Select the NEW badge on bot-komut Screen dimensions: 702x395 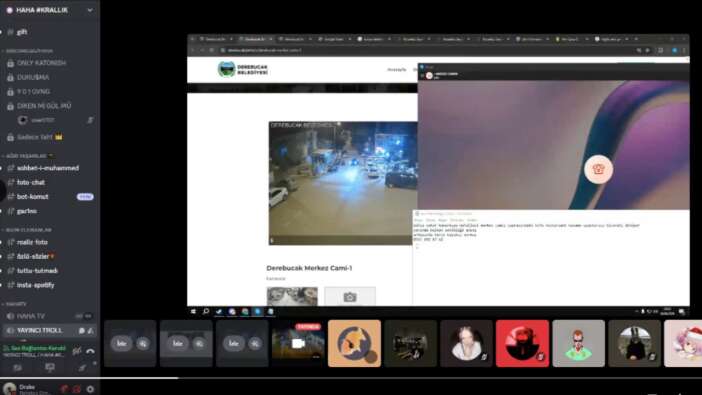(x=85, y=197)
